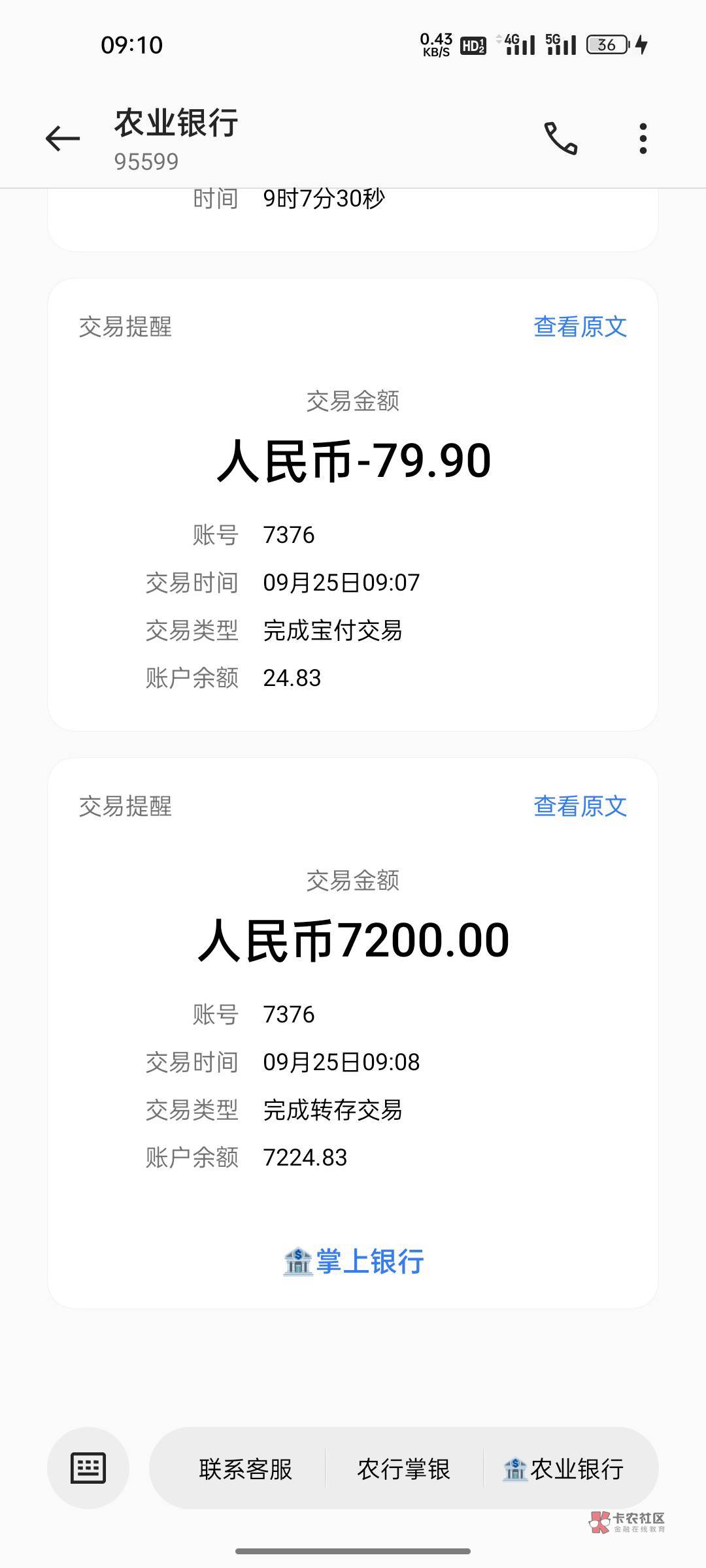View original text of -79.90 transaction
The height and width of the screenshot is (1568, 706).
[x=580, y=327]
